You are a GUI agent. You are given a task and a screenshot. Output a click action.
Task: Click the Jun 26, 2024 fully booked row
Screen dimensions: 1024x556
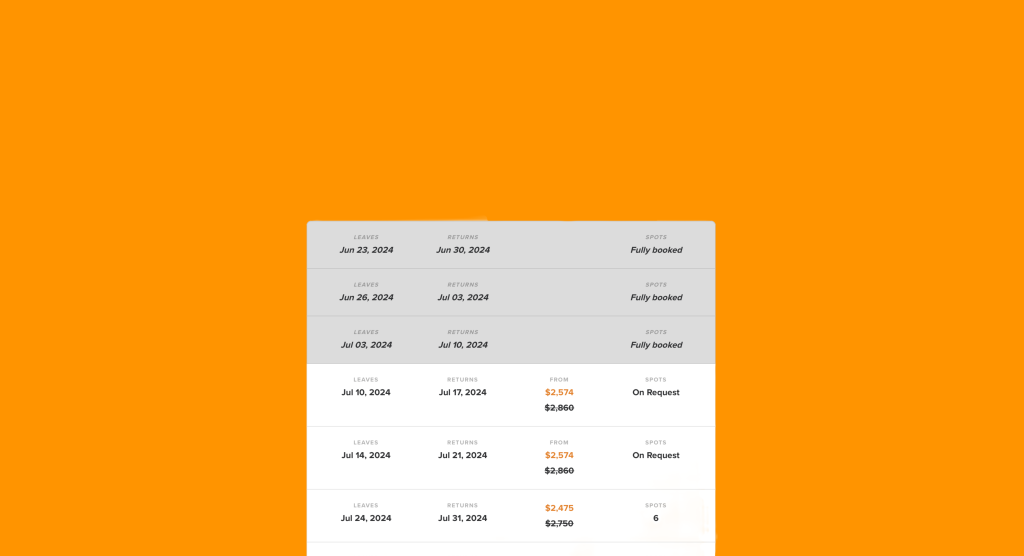[511, 292]
